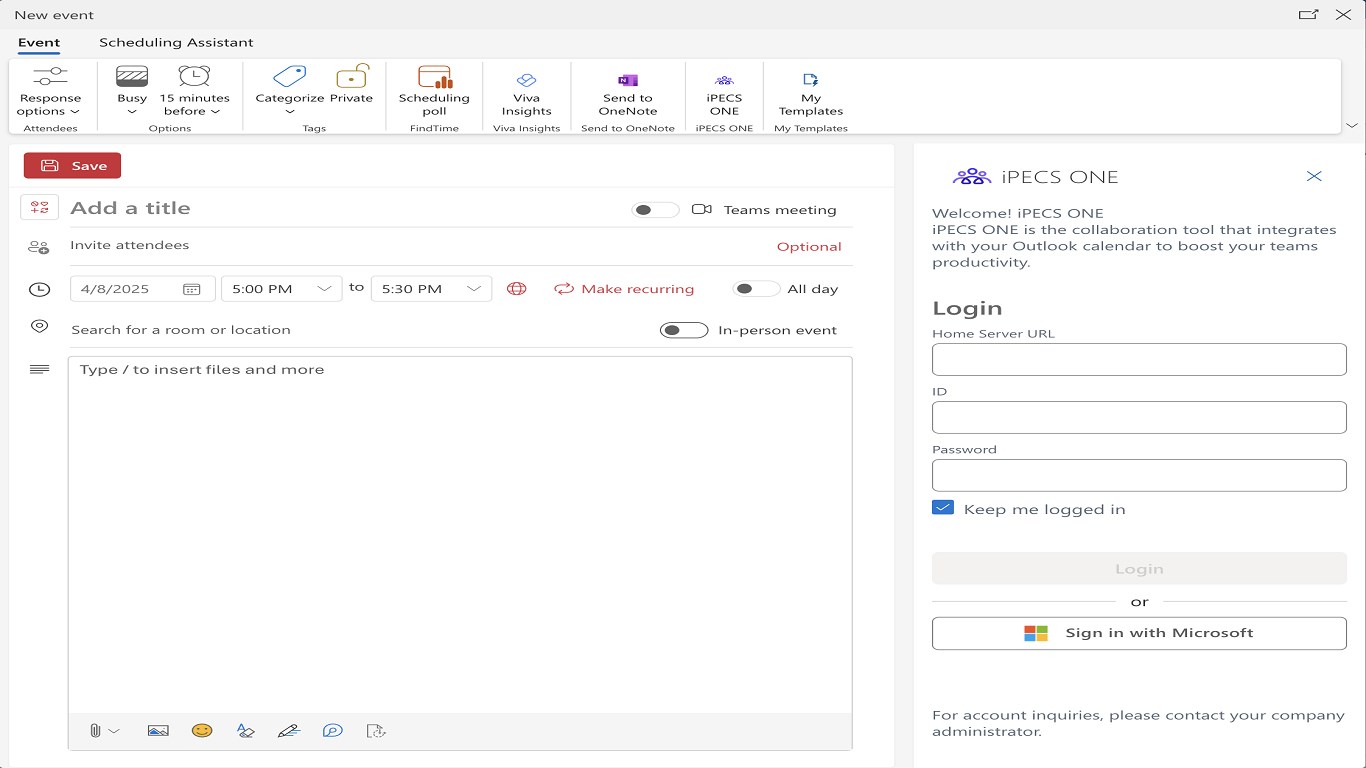Toggle the All day switch

tap(756, 289)
